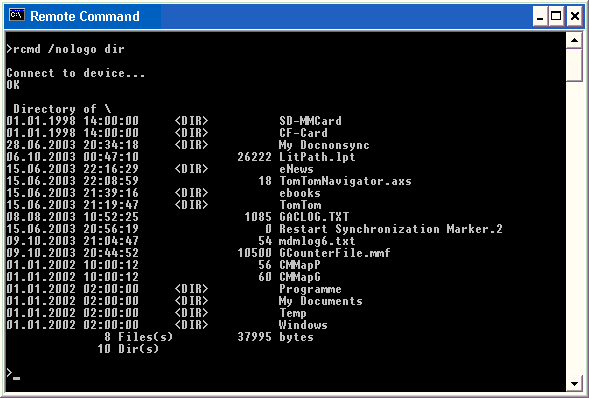Minimize the Remote Command window

click(540, 17)
